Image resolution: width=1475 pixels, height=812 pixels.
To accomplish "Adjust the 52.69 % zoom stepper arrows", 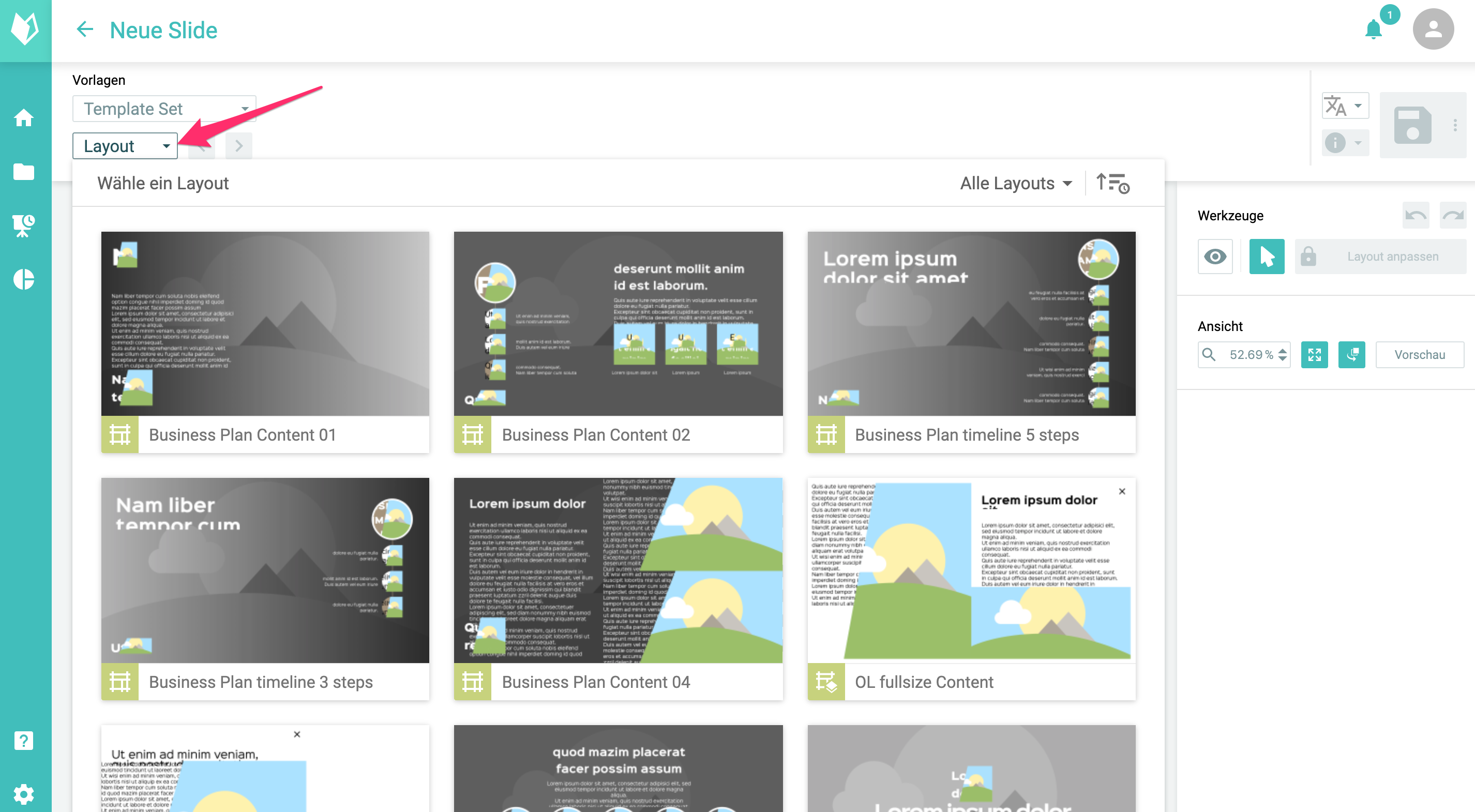I will (1283, 355).
